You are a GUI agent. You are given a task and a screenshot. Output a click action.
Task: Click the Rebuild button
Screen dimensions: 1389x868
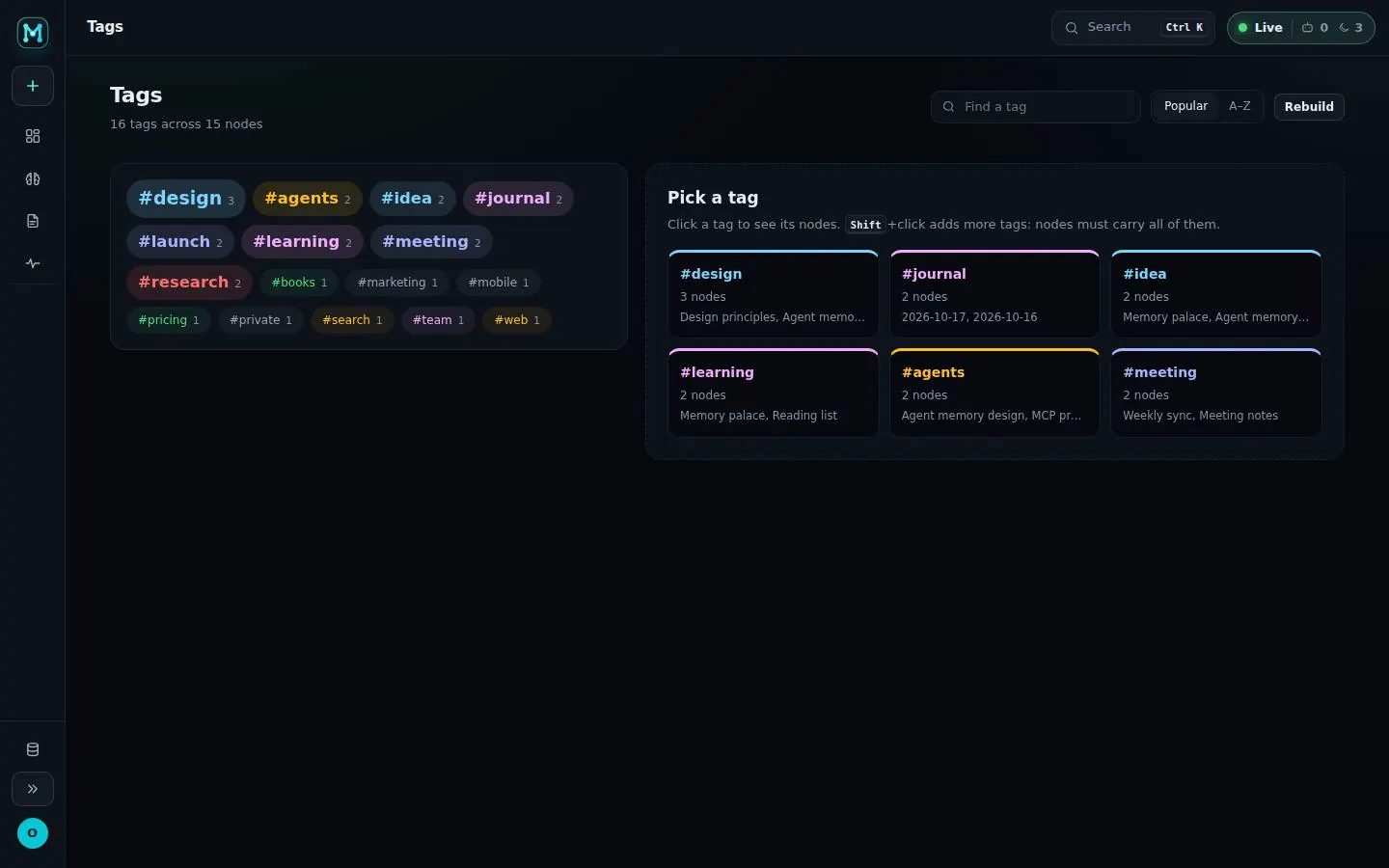pyautogui.click(x=1309, y=107)
